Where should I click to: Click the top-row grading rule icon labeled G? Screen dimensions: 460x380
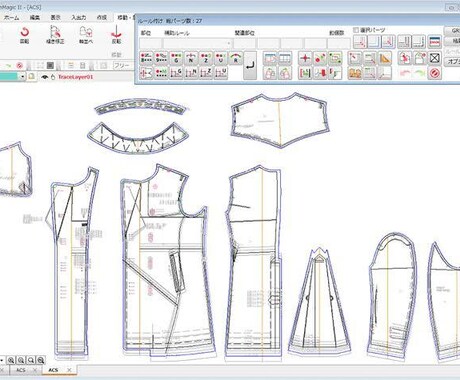[176, 58]
